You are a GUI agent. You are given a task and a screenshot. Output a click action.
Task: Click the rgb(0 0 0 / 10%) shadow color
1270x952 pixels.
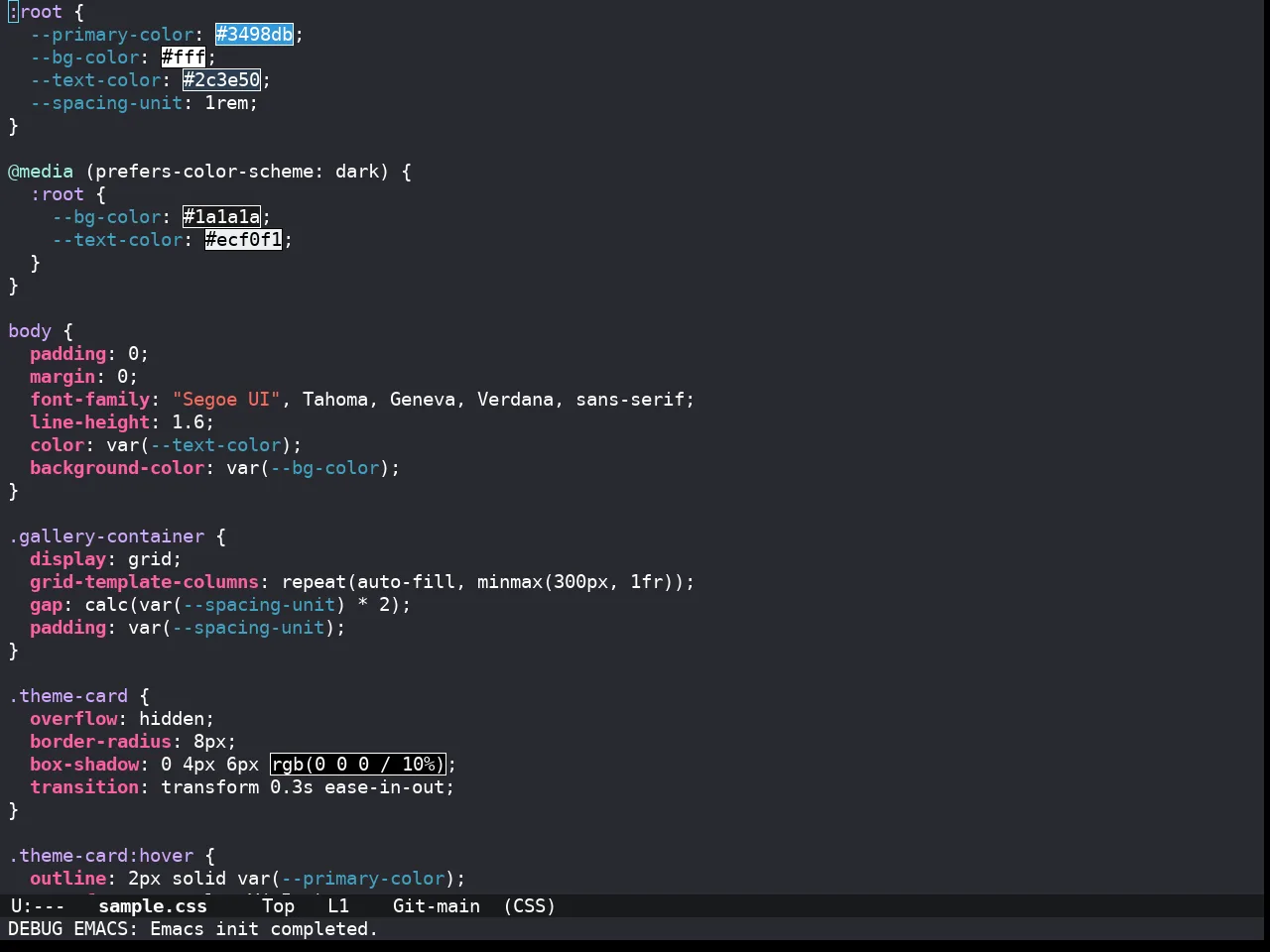point(357,765)
